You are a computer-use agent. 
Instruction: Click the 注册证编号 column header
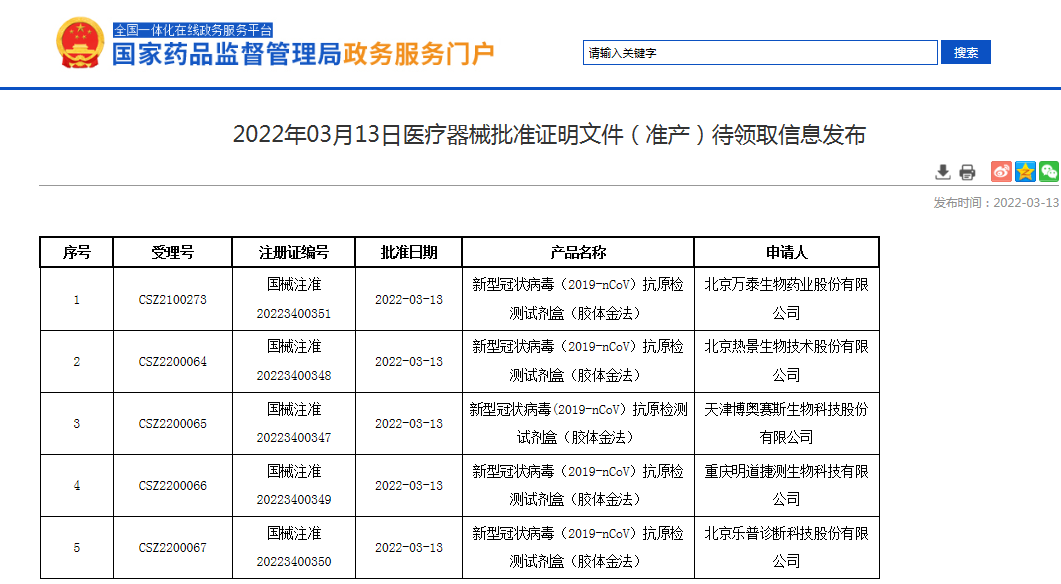[294, 252]
